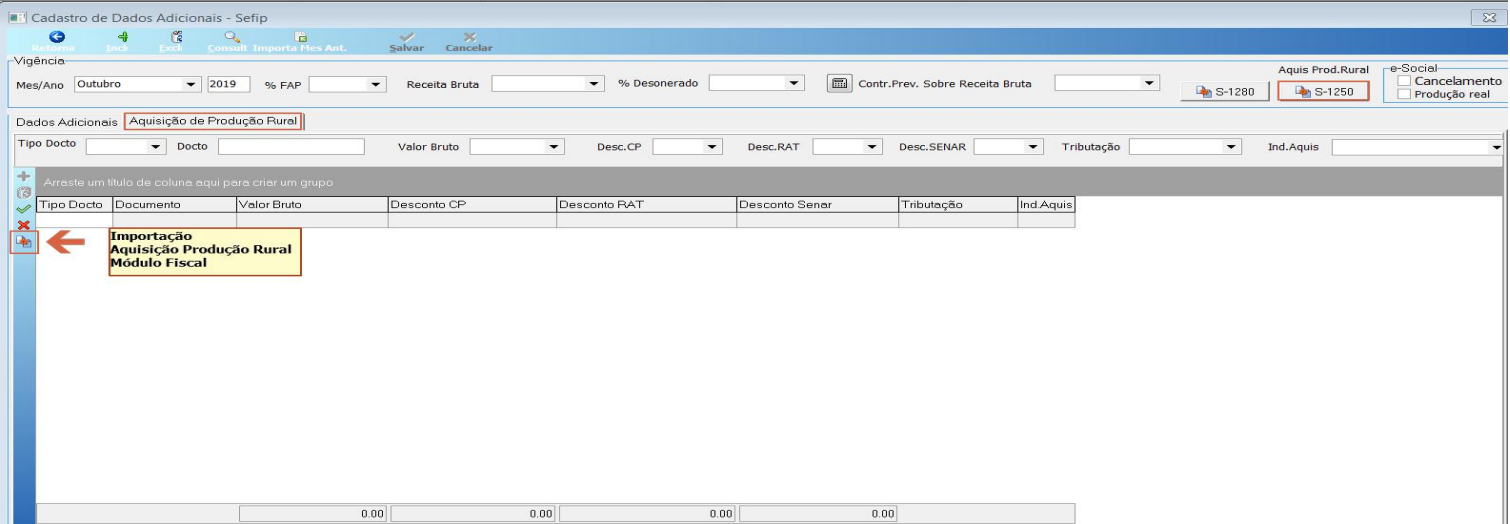The image size is (1510, 524).
Task: Open the Desc.RAT dropdown
Action: [x=873, y=147]
